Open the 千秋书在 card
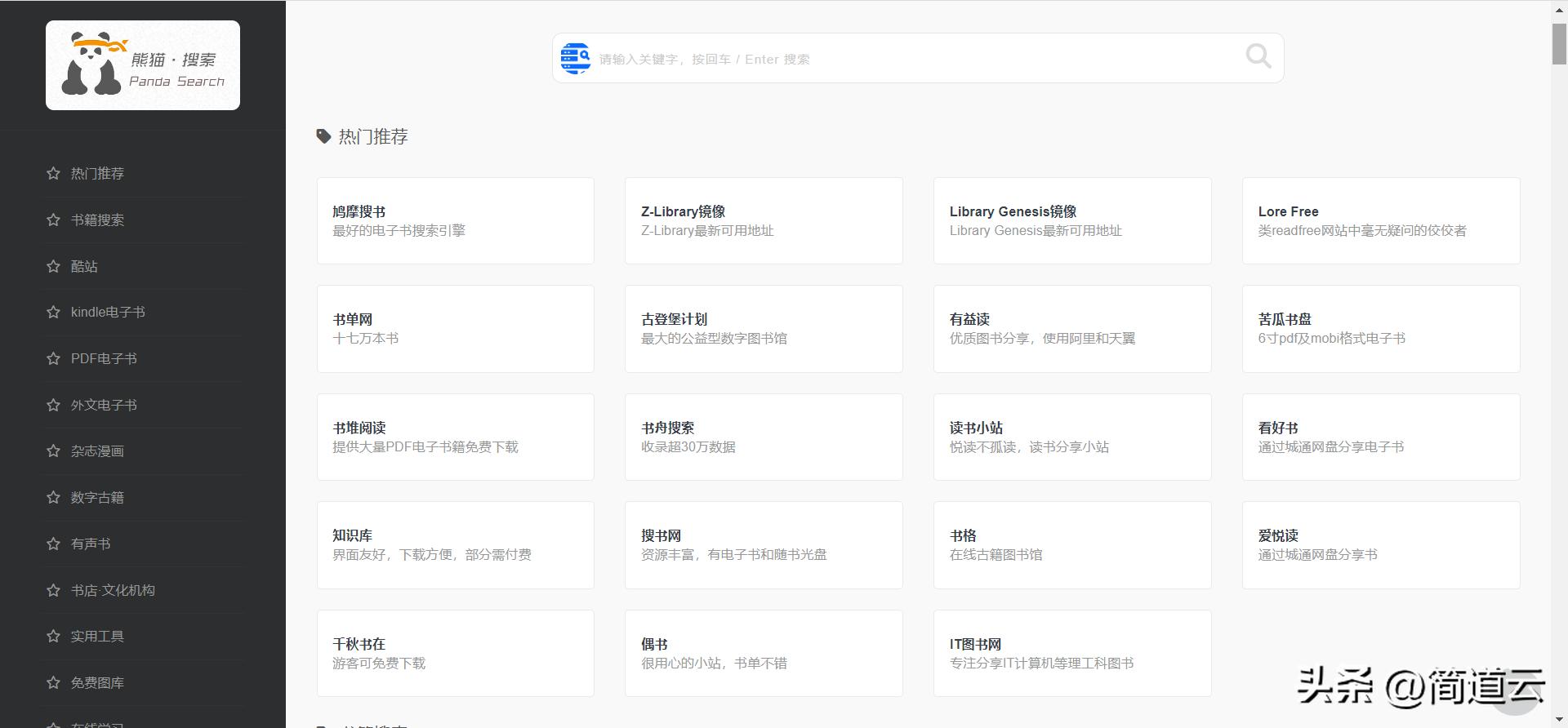 pyautogui.click(x=456, y=653)
